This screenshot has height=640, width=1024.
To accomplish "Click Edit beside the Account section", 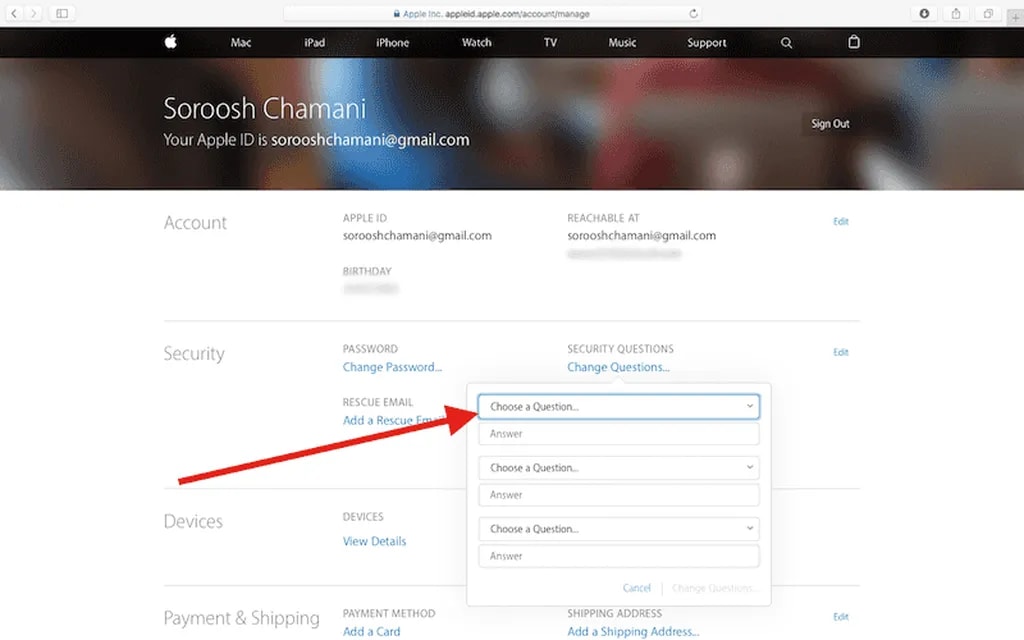I will pyautogui.click(x=841, y=221).
